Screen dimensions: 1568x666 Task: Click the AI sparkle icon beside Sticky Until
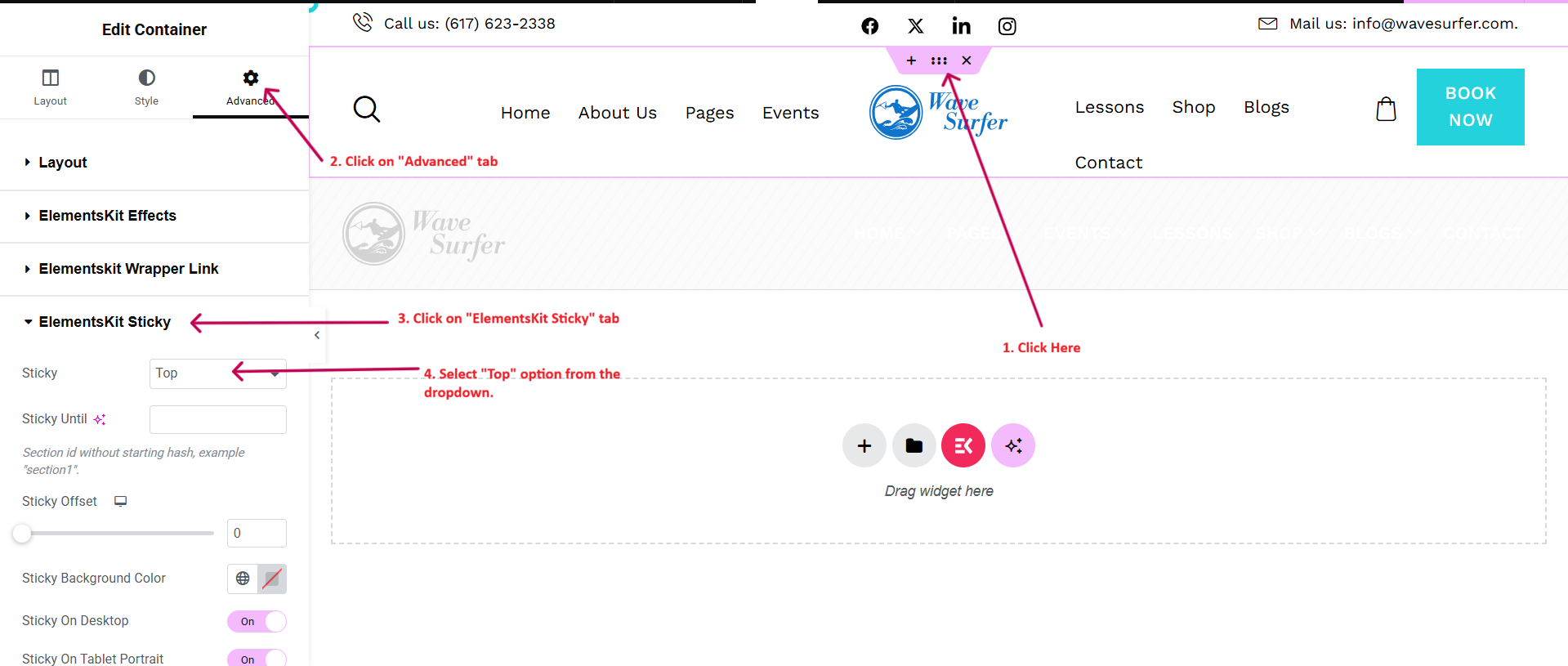pos(100,419)
